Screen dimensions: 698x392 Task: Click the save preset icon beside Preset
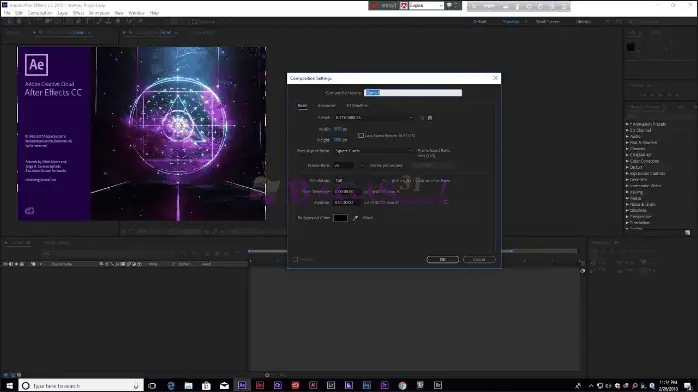pyautogui.click(x=422, y=118)
